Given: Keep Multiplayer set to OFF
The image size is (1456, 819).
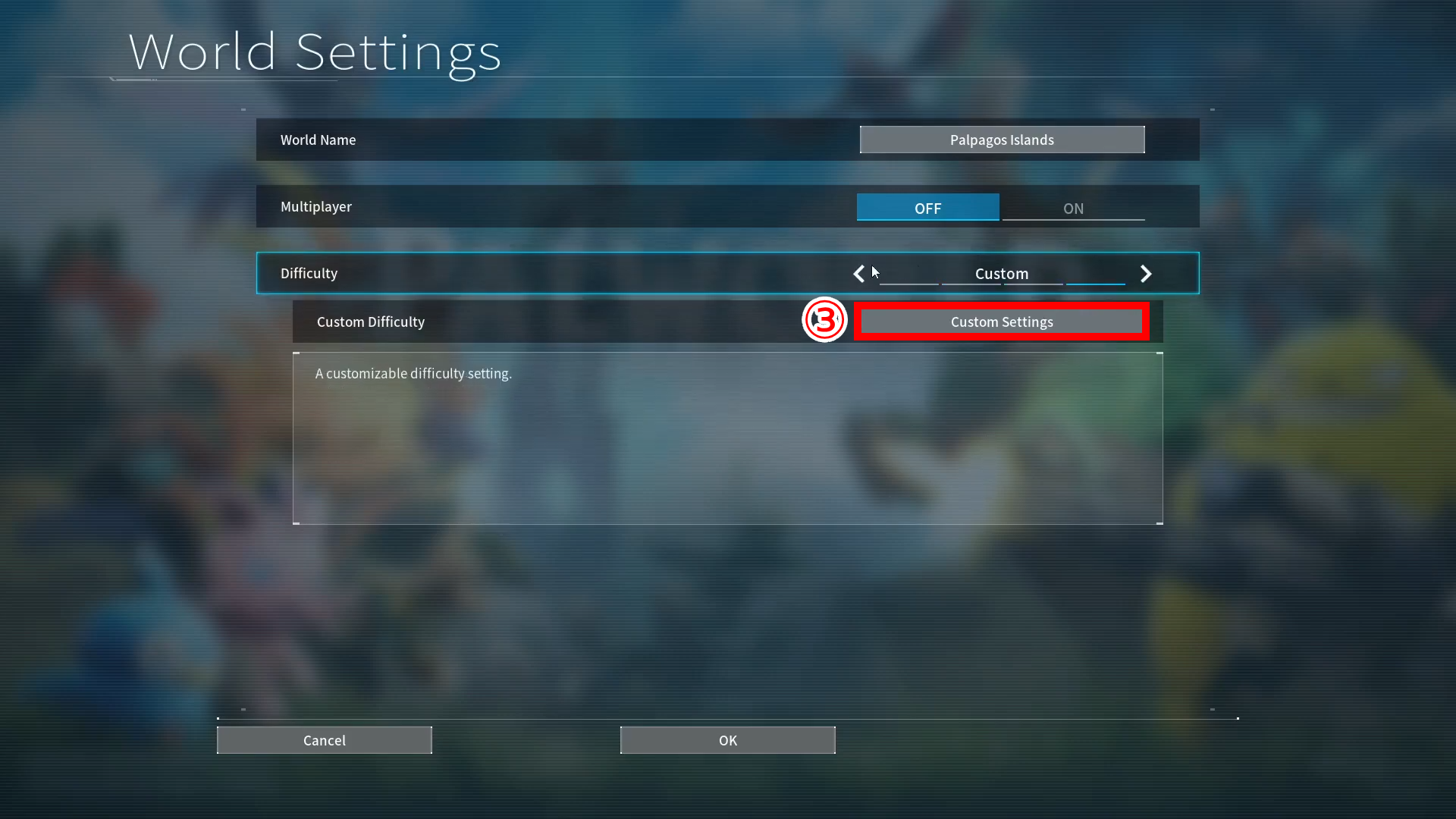Looking at the screenshot, I should coord(927,207).
